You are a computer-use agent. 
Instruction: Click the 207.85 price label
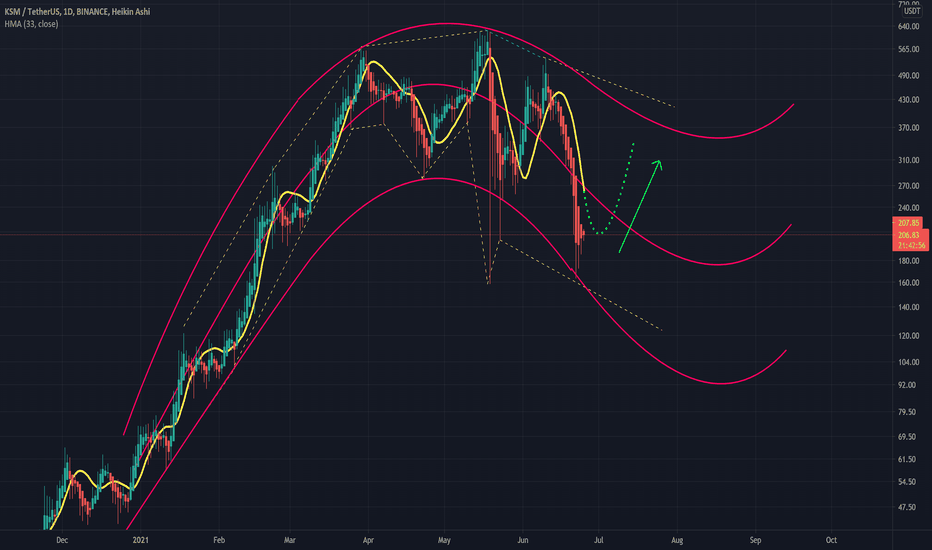pos(909,223)
